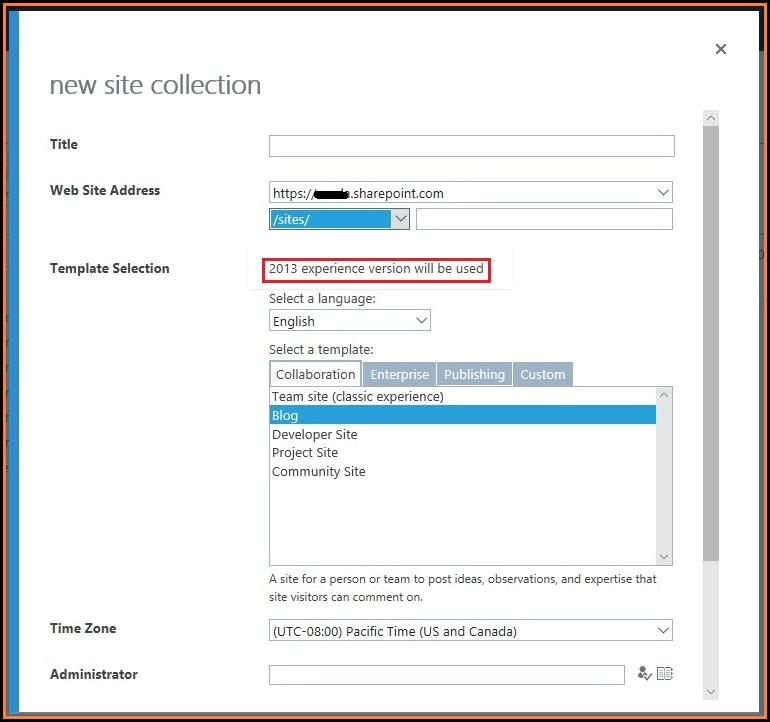Screen dimensions: 770x722
Task: Open the Browse address book icon
Action: tap(665, 674)
